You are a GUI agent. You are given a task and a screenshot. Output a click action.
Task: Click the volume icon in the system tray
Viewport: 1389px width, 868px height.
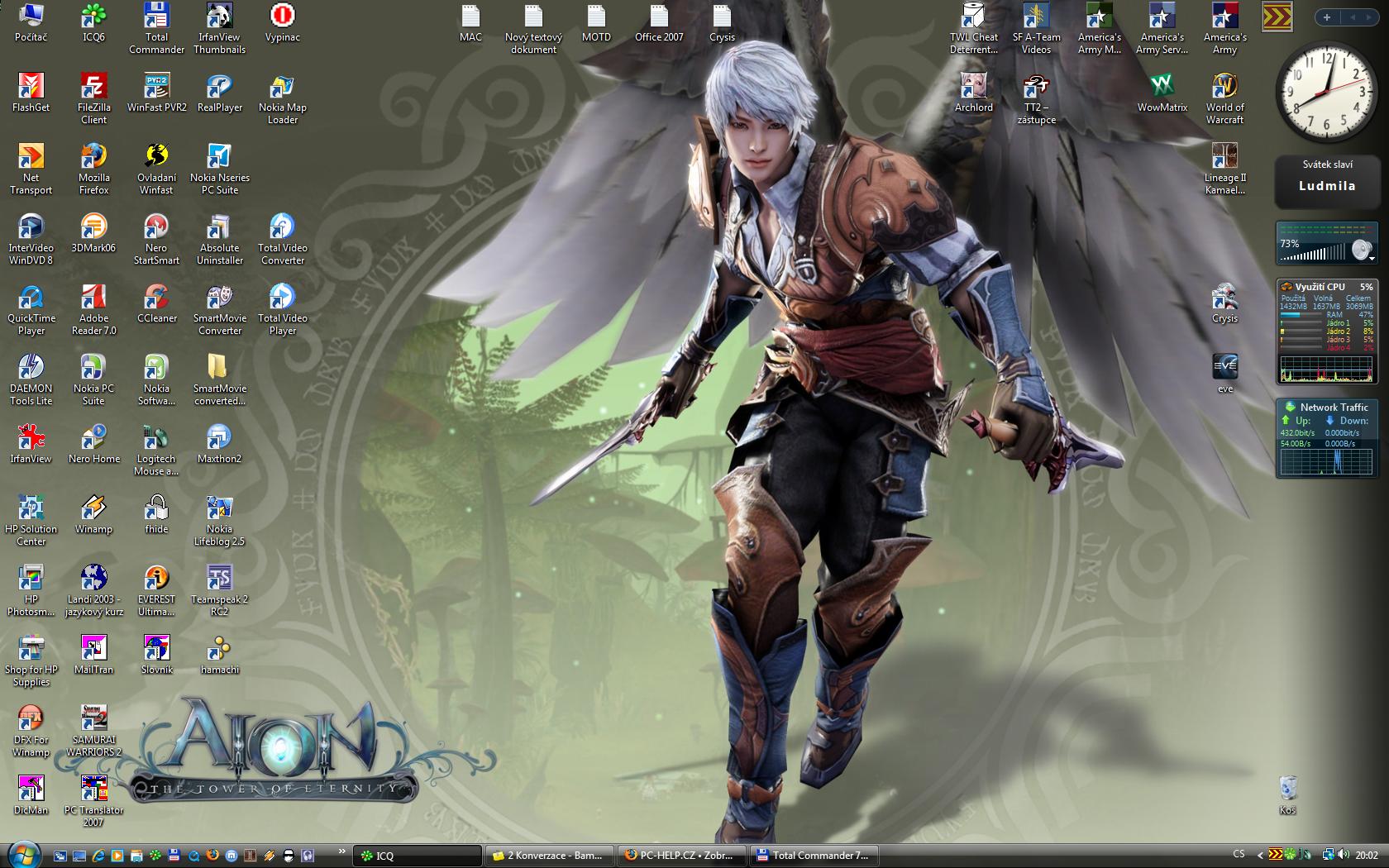[x=1343, y=855]
